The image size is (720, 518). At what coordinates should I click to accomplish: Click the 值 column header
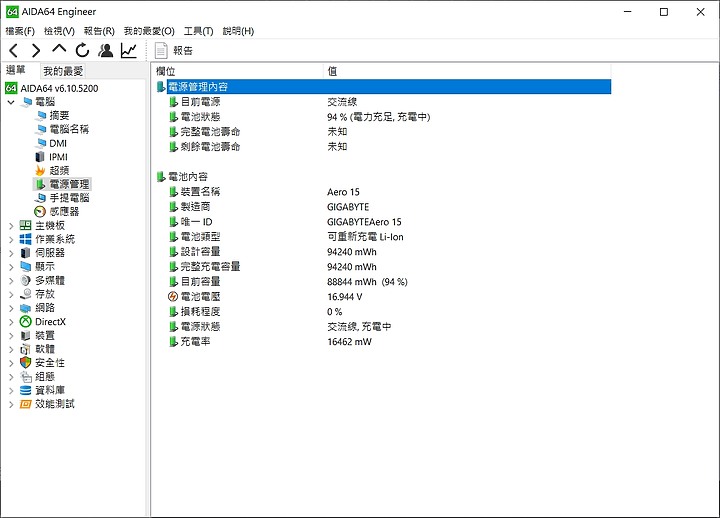467,71
